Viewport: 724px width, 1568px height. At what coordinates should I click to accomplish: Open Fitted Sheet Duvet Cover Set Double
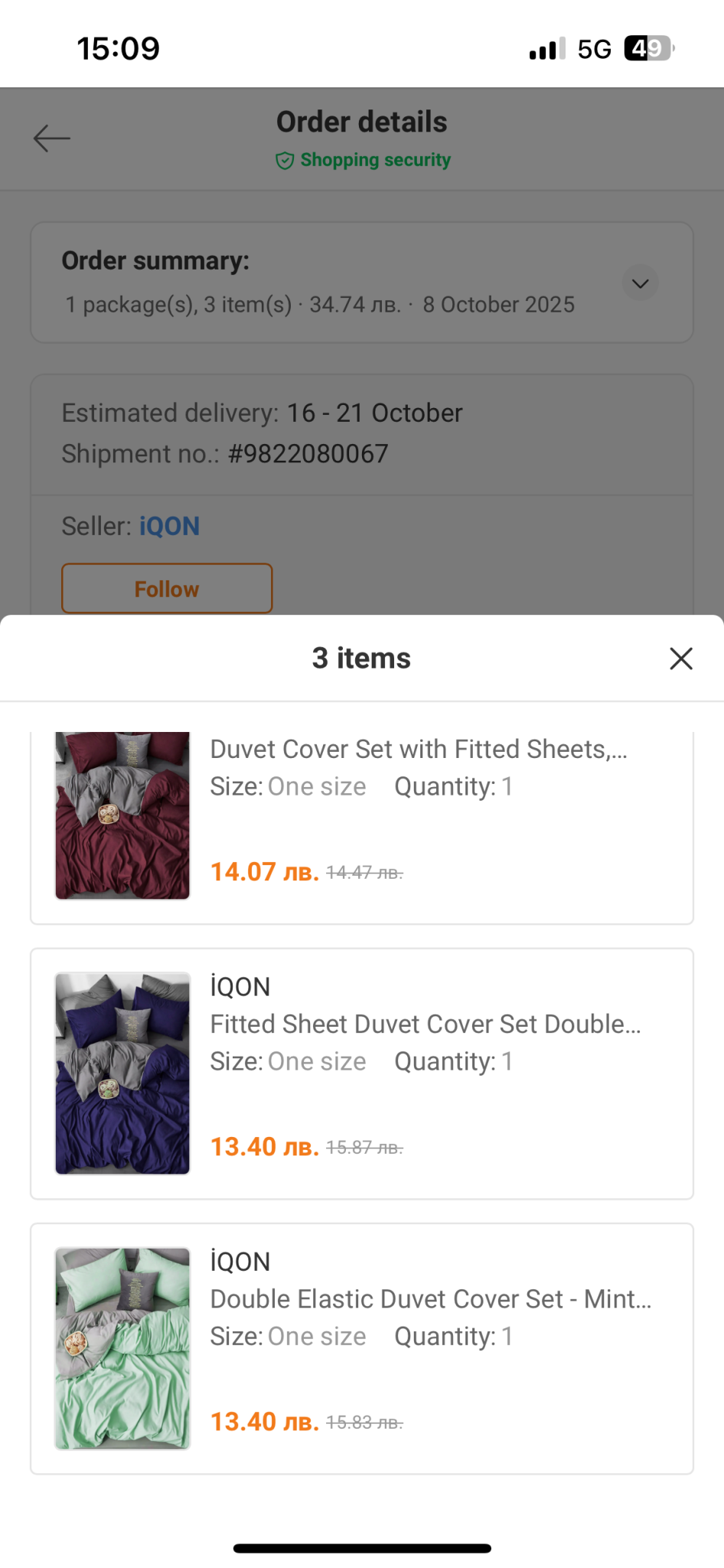[426, 1024]
